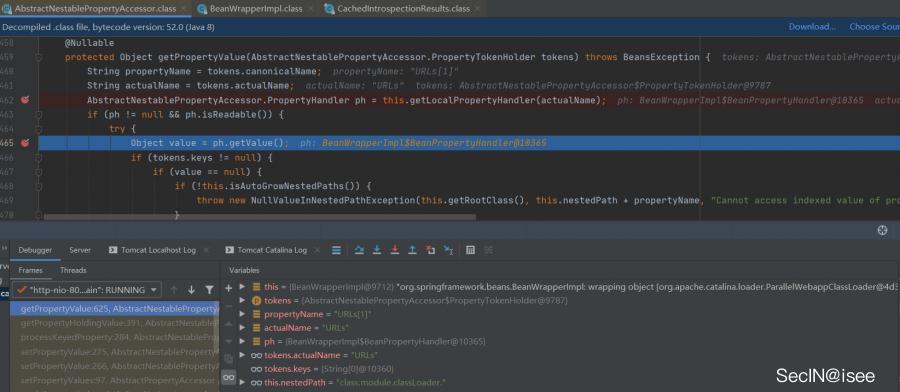Select the Frames sub-tab
Image resolution: width=900 pixels, height=392 pixels.
(30, 270)
